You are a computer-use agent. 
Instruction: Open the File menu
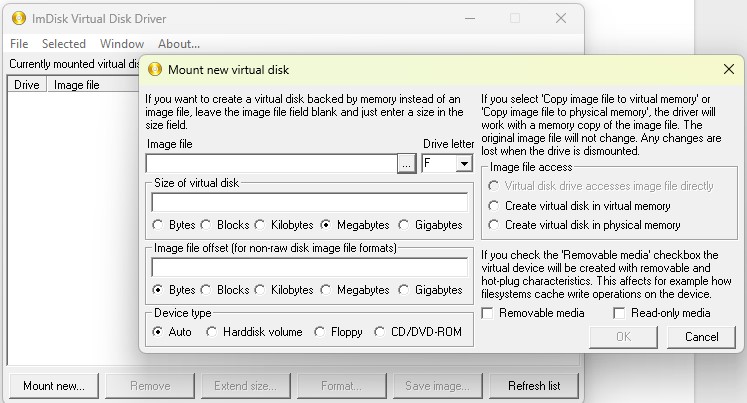pyautogui.click(x=19, y=44)
